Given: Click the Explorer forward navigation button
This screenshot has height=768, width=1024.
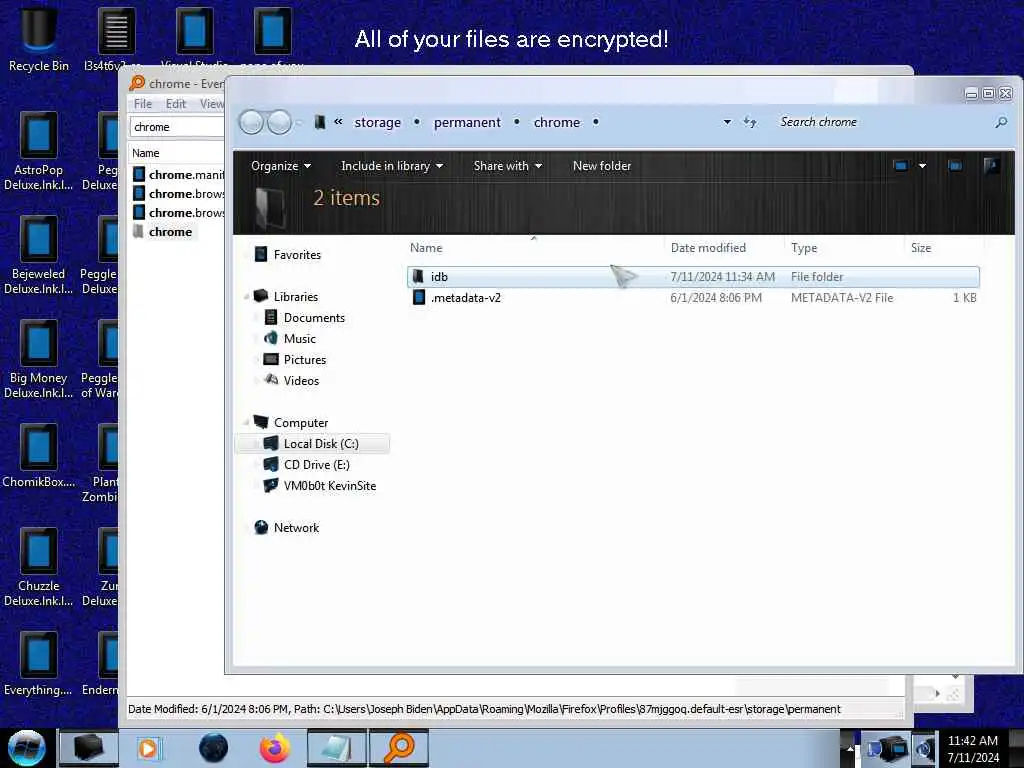Looking at the screenshot, I should 280,122.
